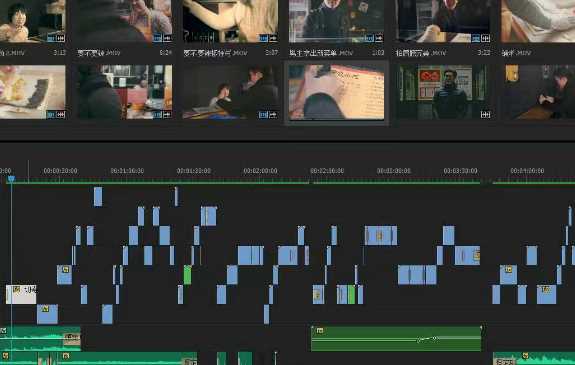Click audio usage badge on child at table thumbnail
575x365 pixels.
click(61, 38)
